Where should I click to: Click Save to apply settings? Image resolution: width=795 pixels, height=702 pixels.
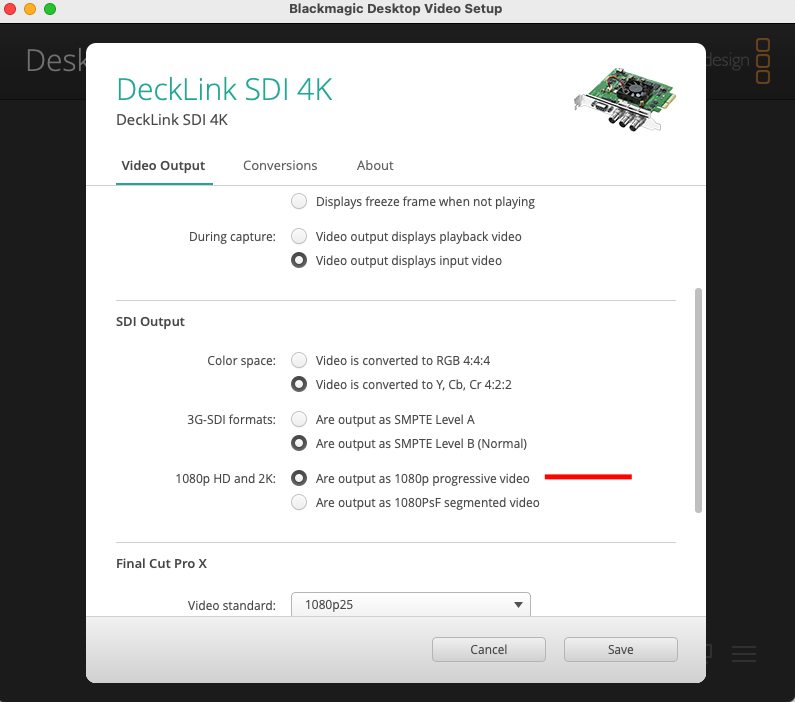coord(620,650)
